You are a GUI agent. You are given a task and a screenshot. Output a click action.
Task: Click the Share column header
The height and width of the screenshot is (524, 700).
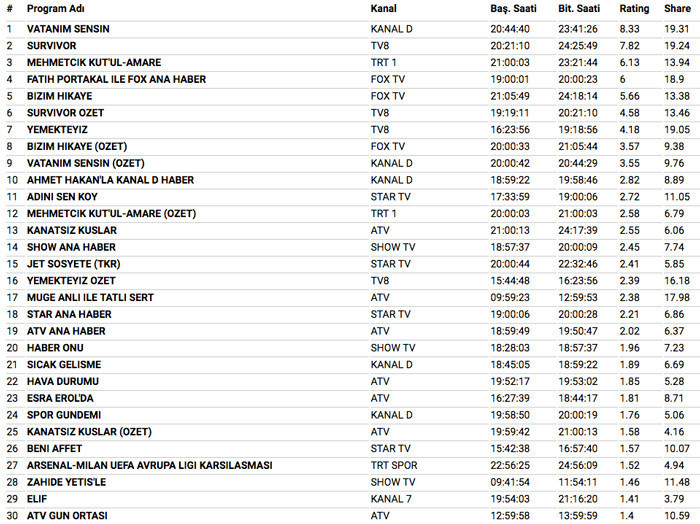tap(677, 9)
